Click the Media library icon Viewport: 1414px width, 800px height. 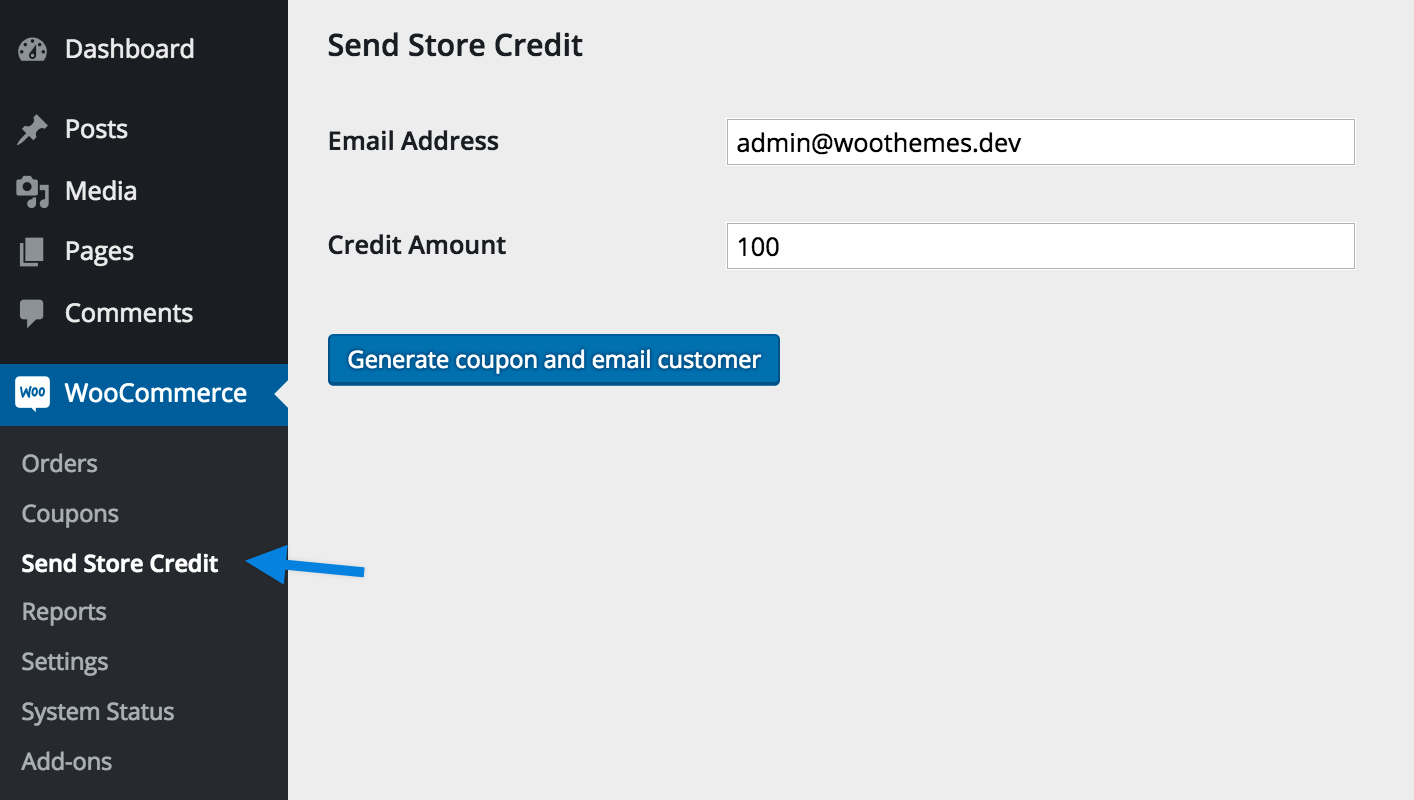33,191
